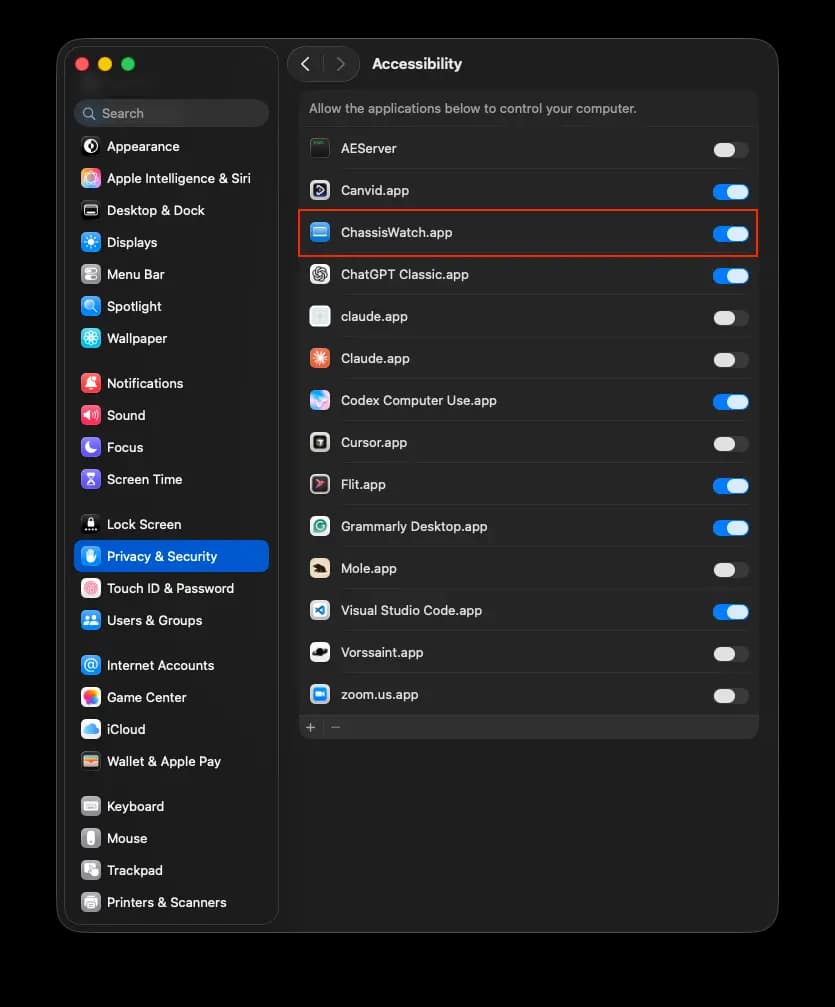Image resolution: width=835 pixels, height=1007 pixels.
Task: Enable the AEServer toggle
Action: (730, 150)
